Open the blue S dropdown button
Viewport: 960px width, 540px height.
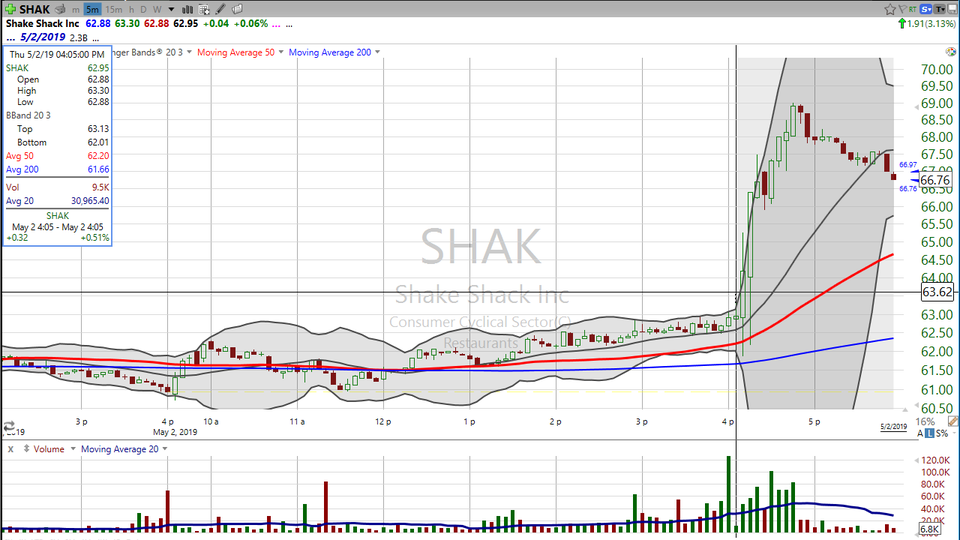(926, 9)
